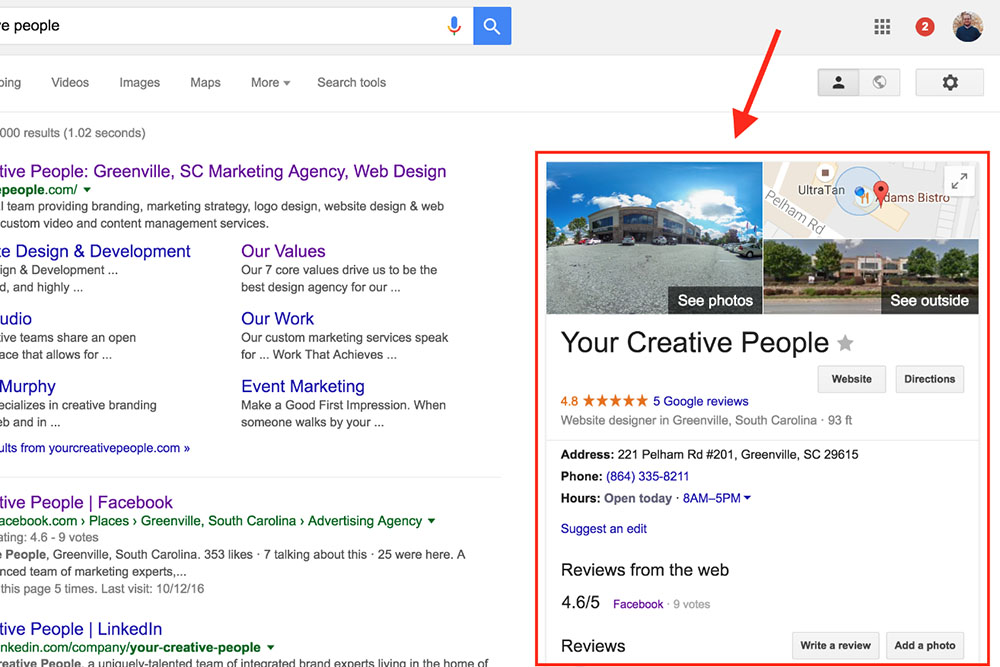Viewport: 1000px width, 667px height.
Task: Open the Our Values sitelink
Action: pos(283,251)
